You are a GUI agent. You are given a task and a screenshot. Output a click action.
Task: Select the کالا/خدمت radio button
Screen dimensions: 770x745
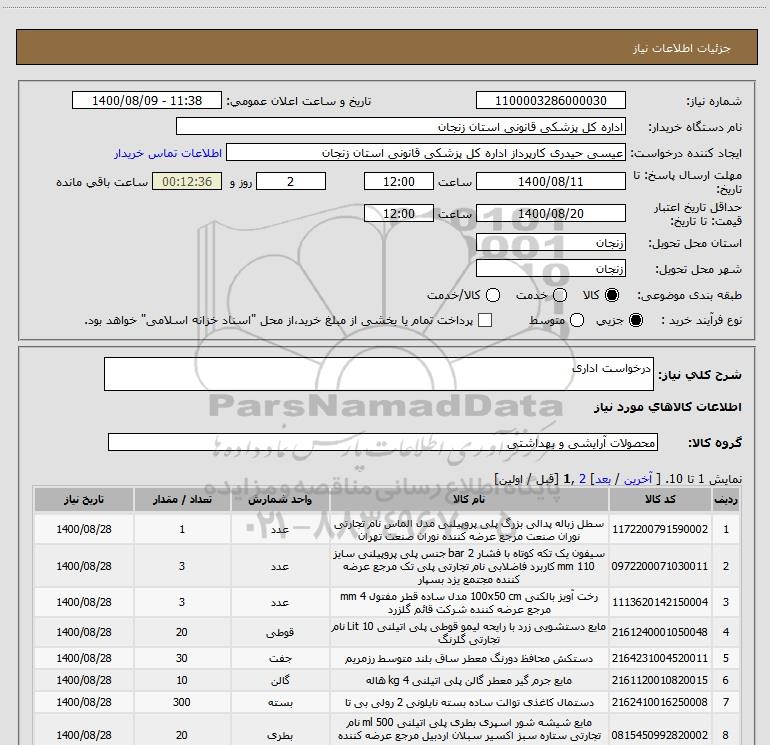click(493, 295)
